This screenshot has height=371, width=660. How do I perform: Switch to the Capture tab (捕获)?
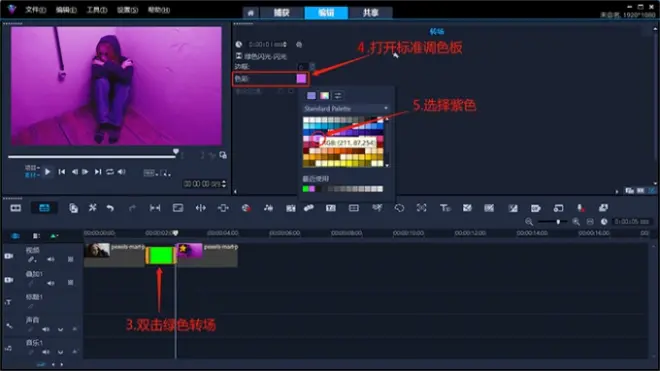[x=282, y=13]
